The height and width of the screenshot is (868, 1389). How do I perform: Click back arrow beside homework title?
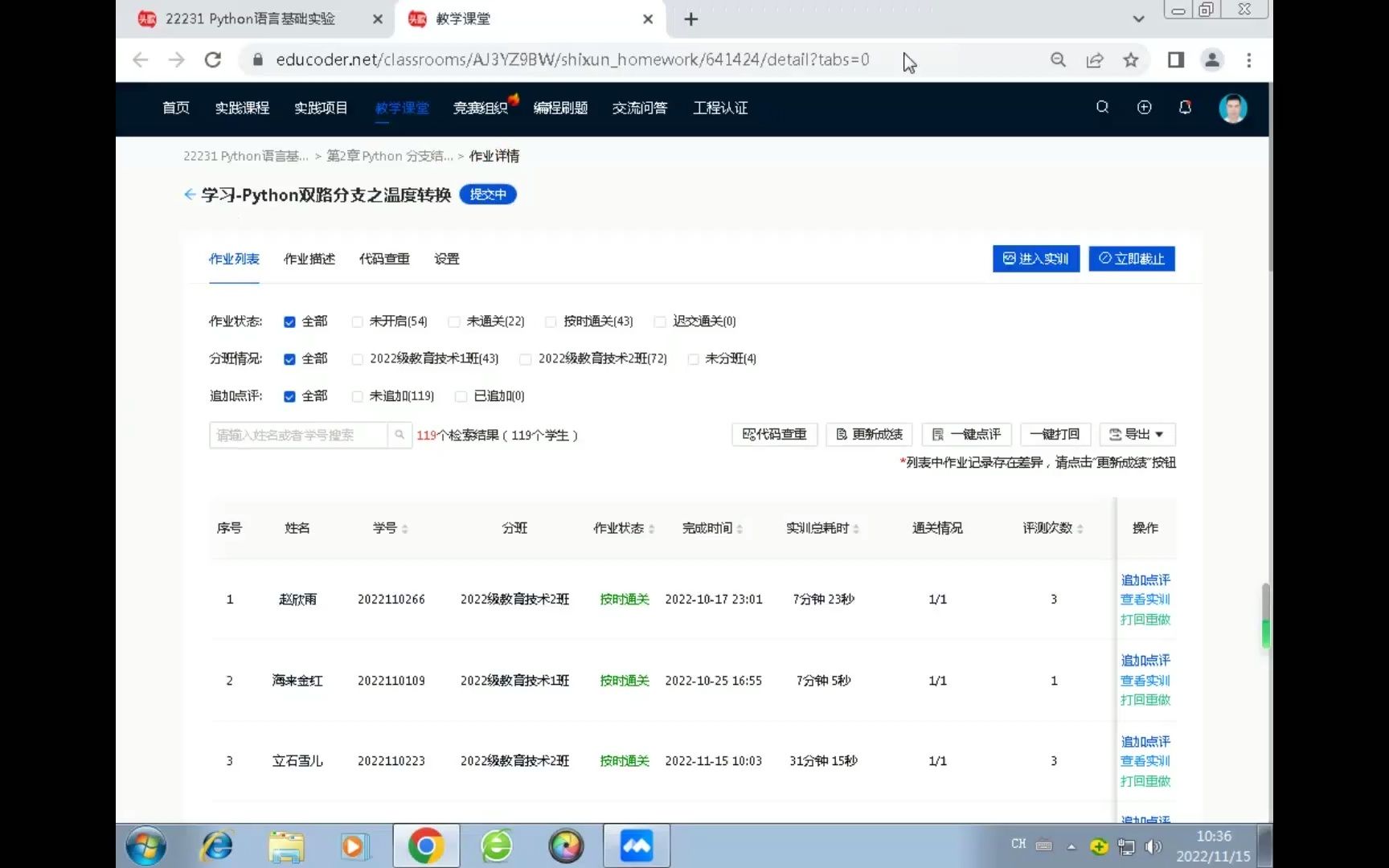[x=190, y=194]
